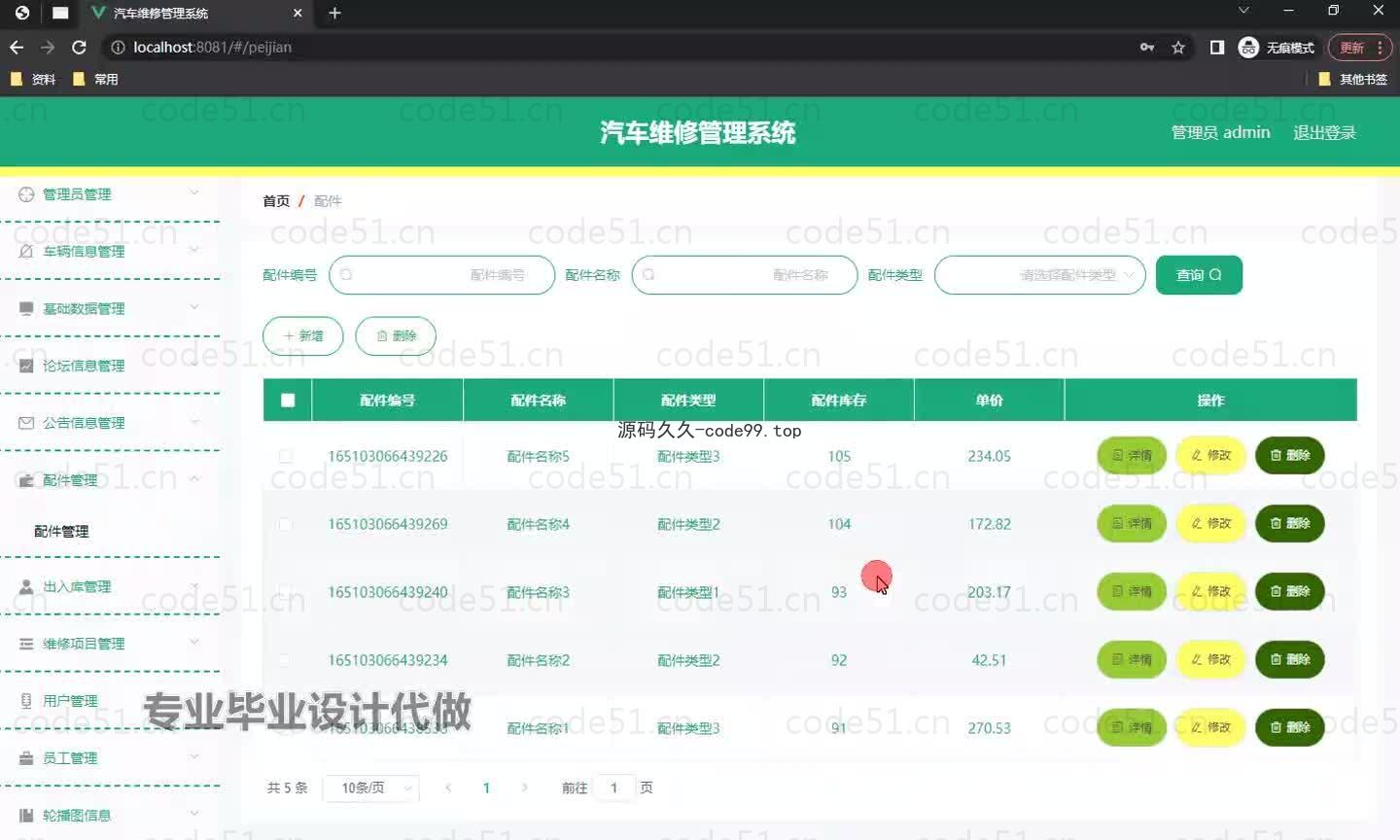Screen dimensions: 1400x840
Task: Open the 其他书签 folder
Action: 1352,79
